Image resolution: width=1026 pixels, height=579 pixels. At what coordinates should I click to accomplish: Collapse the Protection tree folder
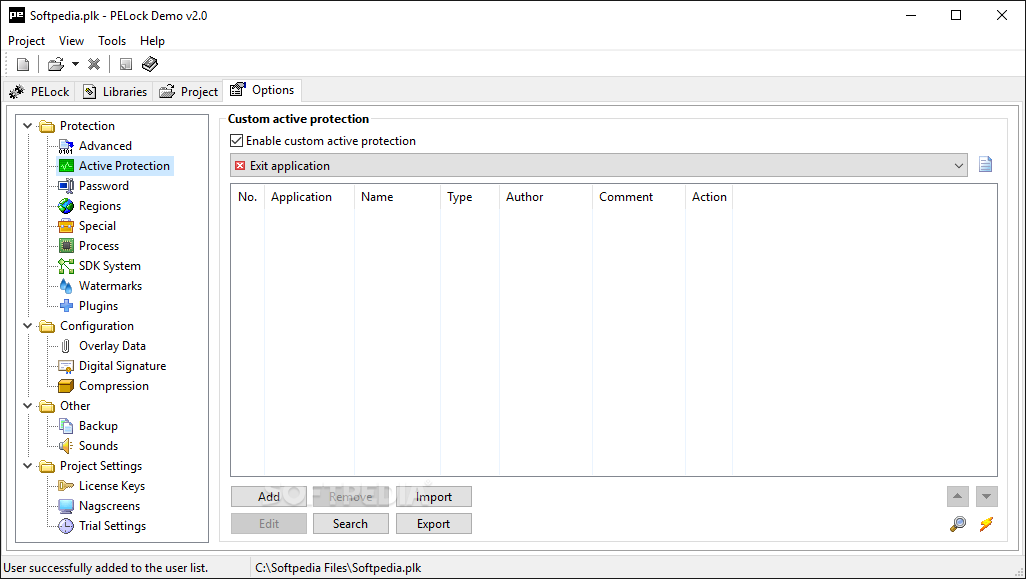27,126
